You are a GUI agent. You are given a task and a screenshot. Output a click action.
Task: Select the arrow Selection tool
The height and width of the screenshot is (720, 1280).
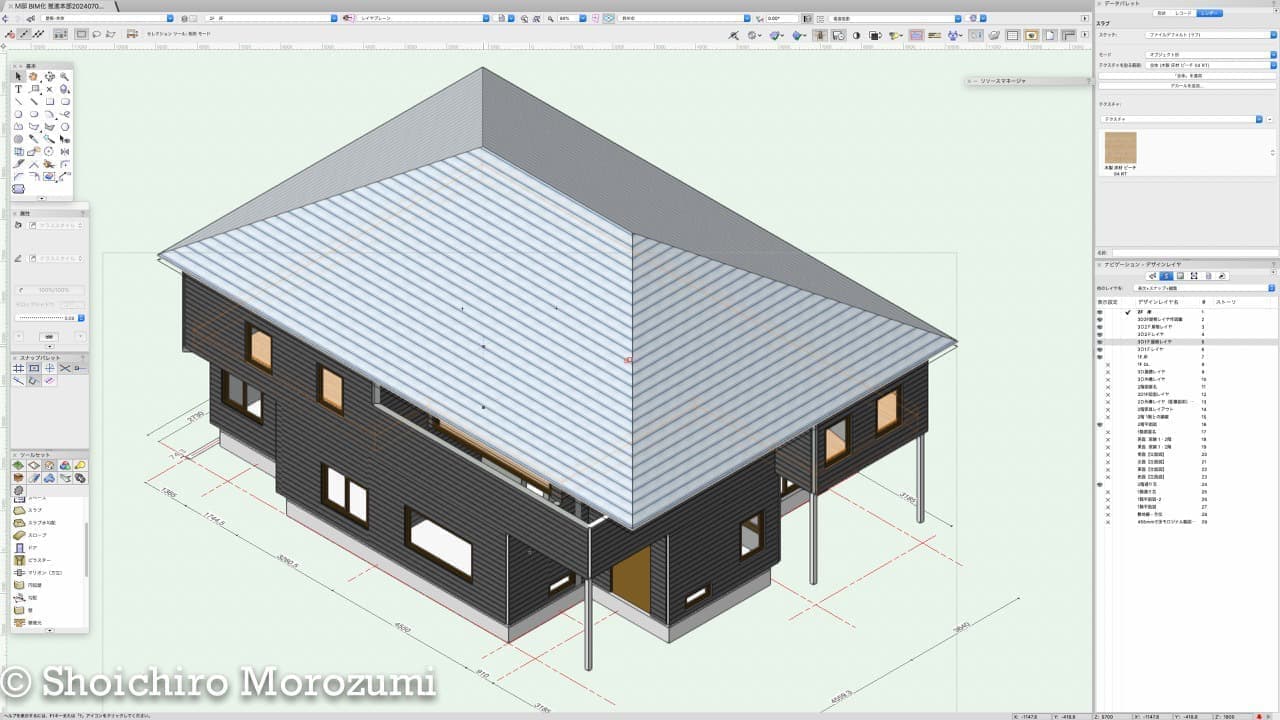point(18,77)
